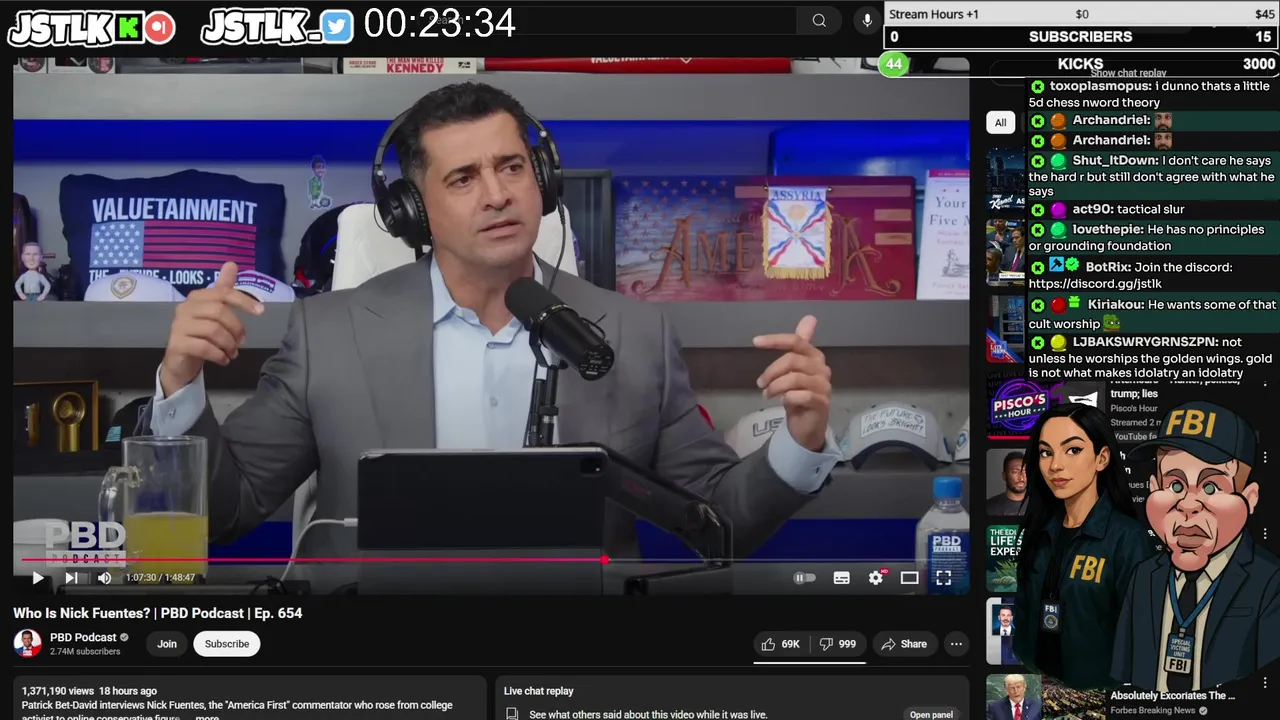Viewport: 1280px width, 720px height.
Task: Click the '2.74M subscribers' count
Action: point(85,652)
